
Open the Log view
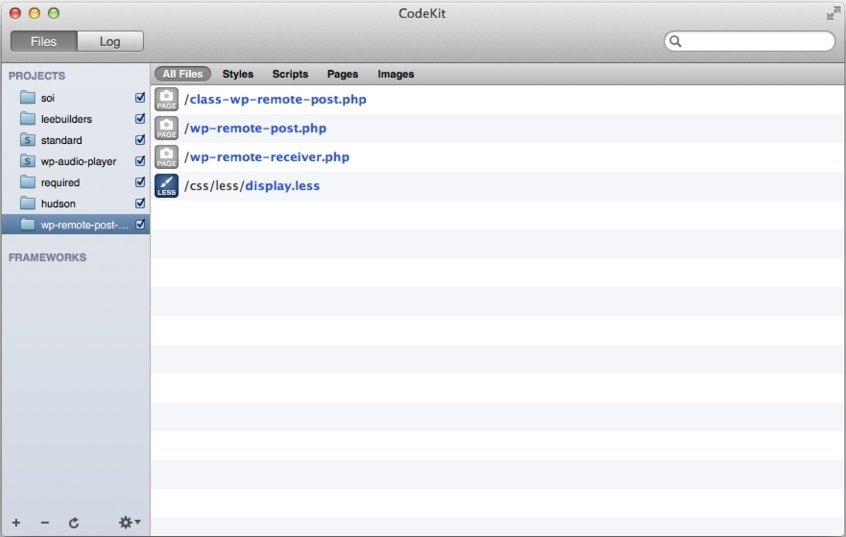[110, 42]
